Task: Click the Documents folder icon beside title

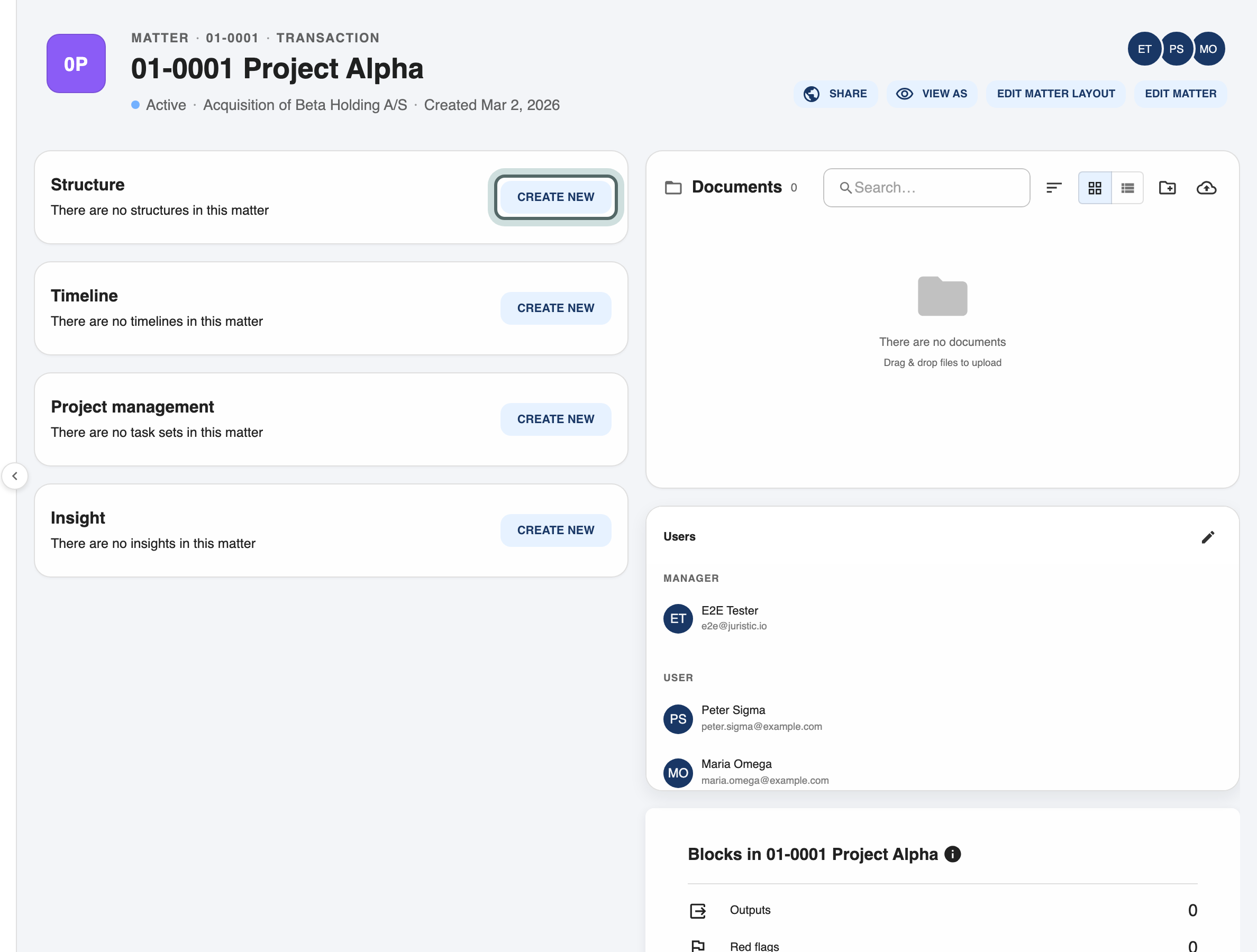Action: pyautogui.click(x=673, y=187)
